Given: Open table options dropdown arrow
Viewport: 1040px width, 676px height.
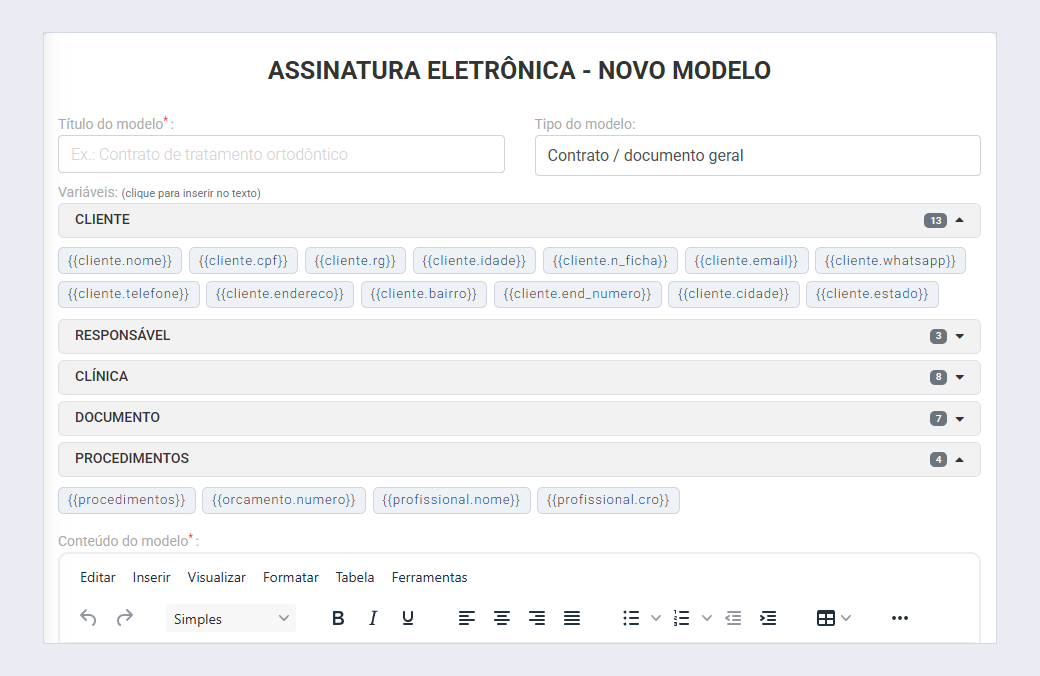Looking at the screenshot, I should click(846, 618).
